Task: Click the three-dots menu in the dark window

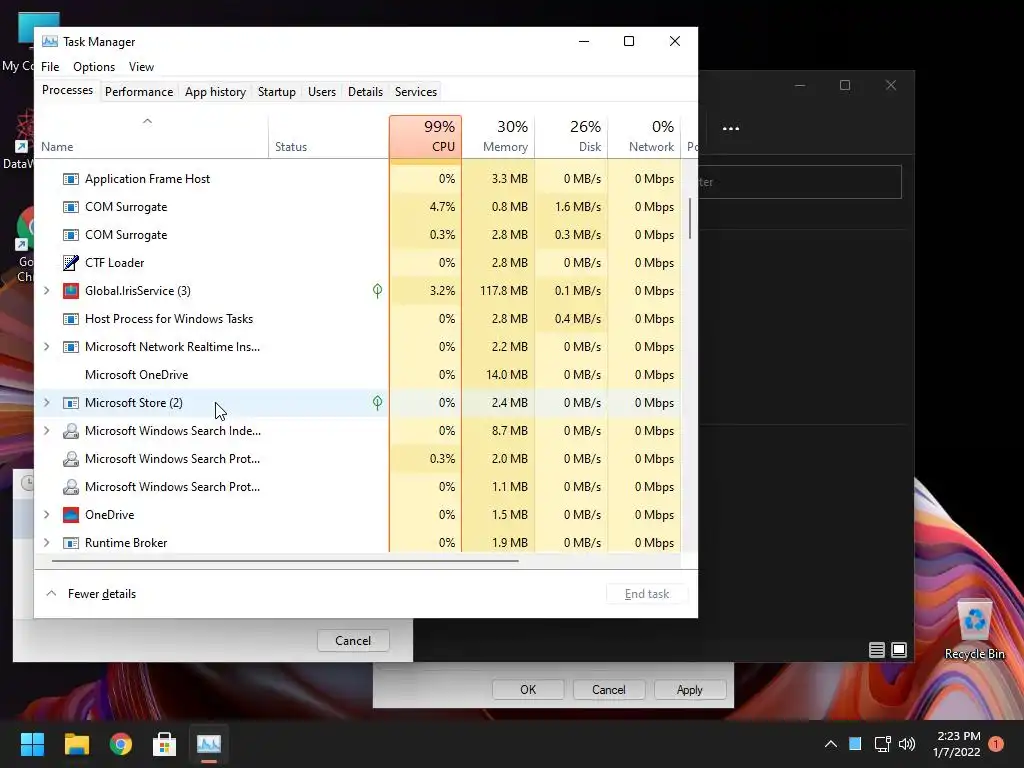Action: (731, 128)
